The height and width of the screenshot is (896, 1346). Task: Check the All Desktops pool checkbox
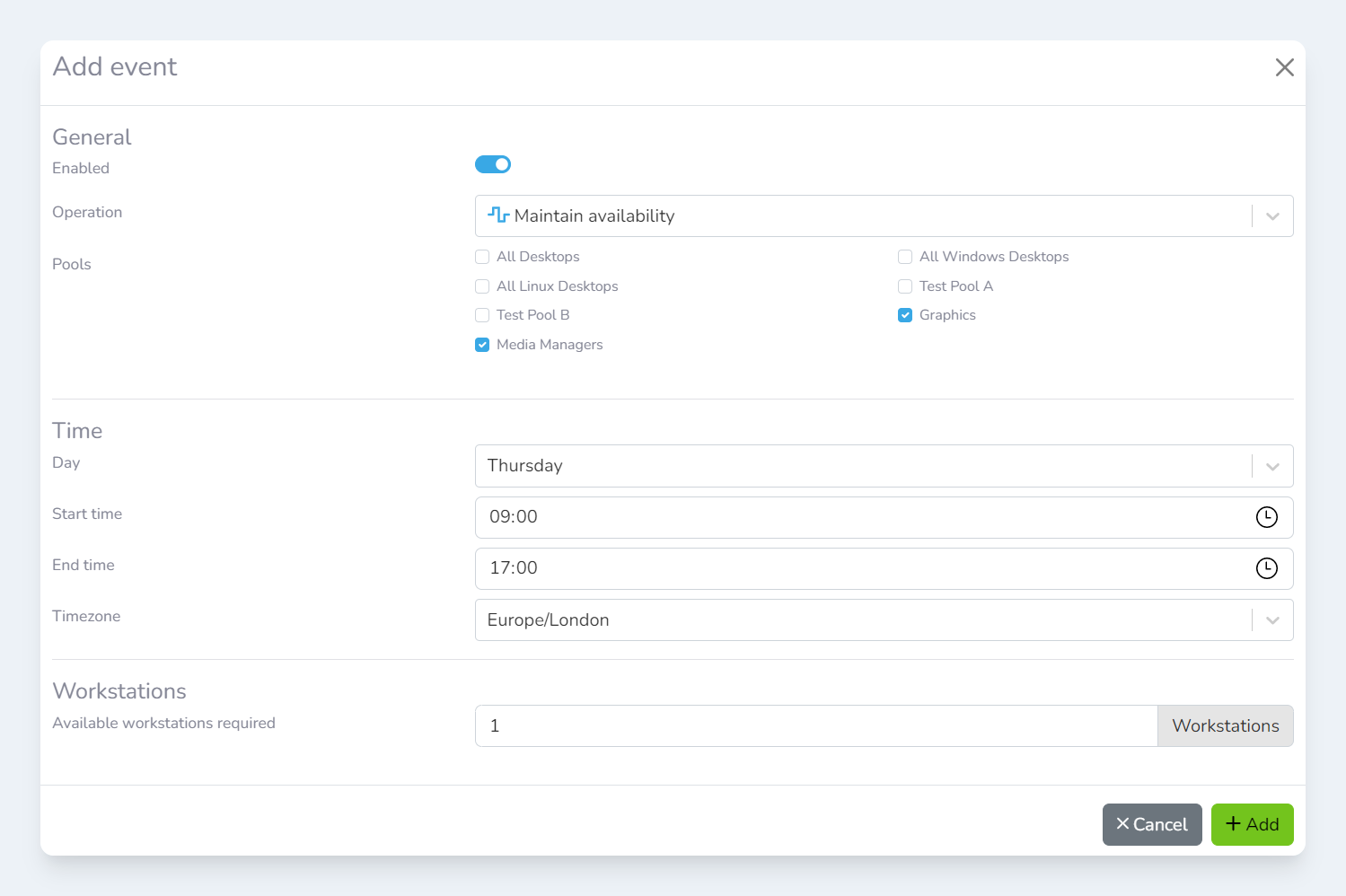482,257
